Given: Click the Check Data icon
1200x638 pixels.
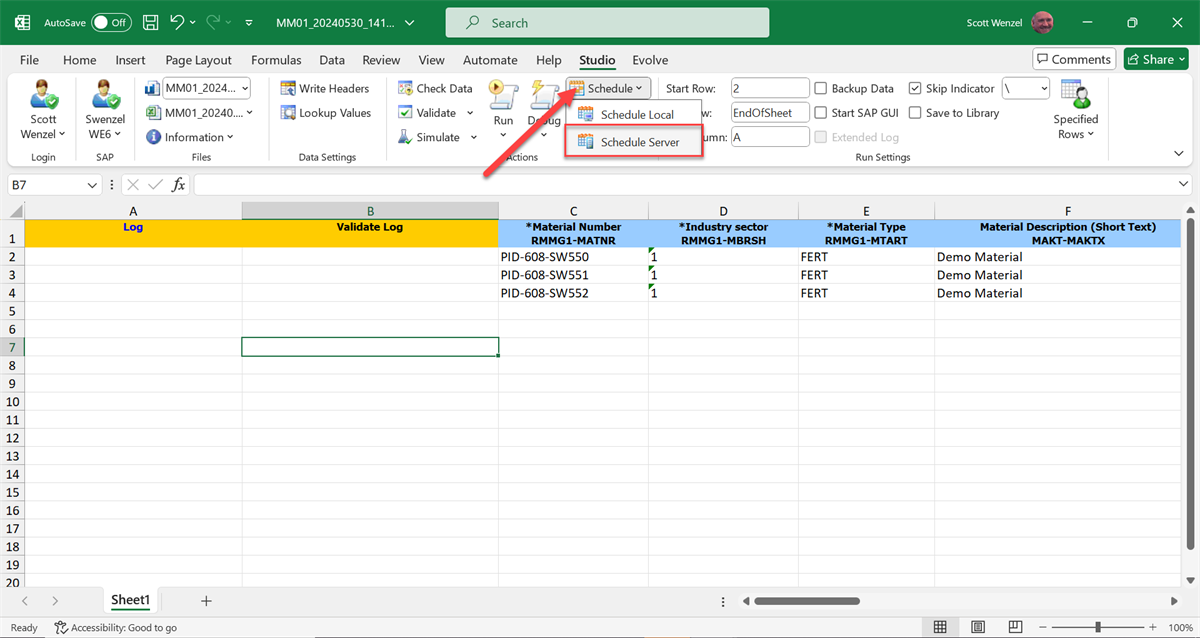Looking at the screenshot, I should click(406, 89).
